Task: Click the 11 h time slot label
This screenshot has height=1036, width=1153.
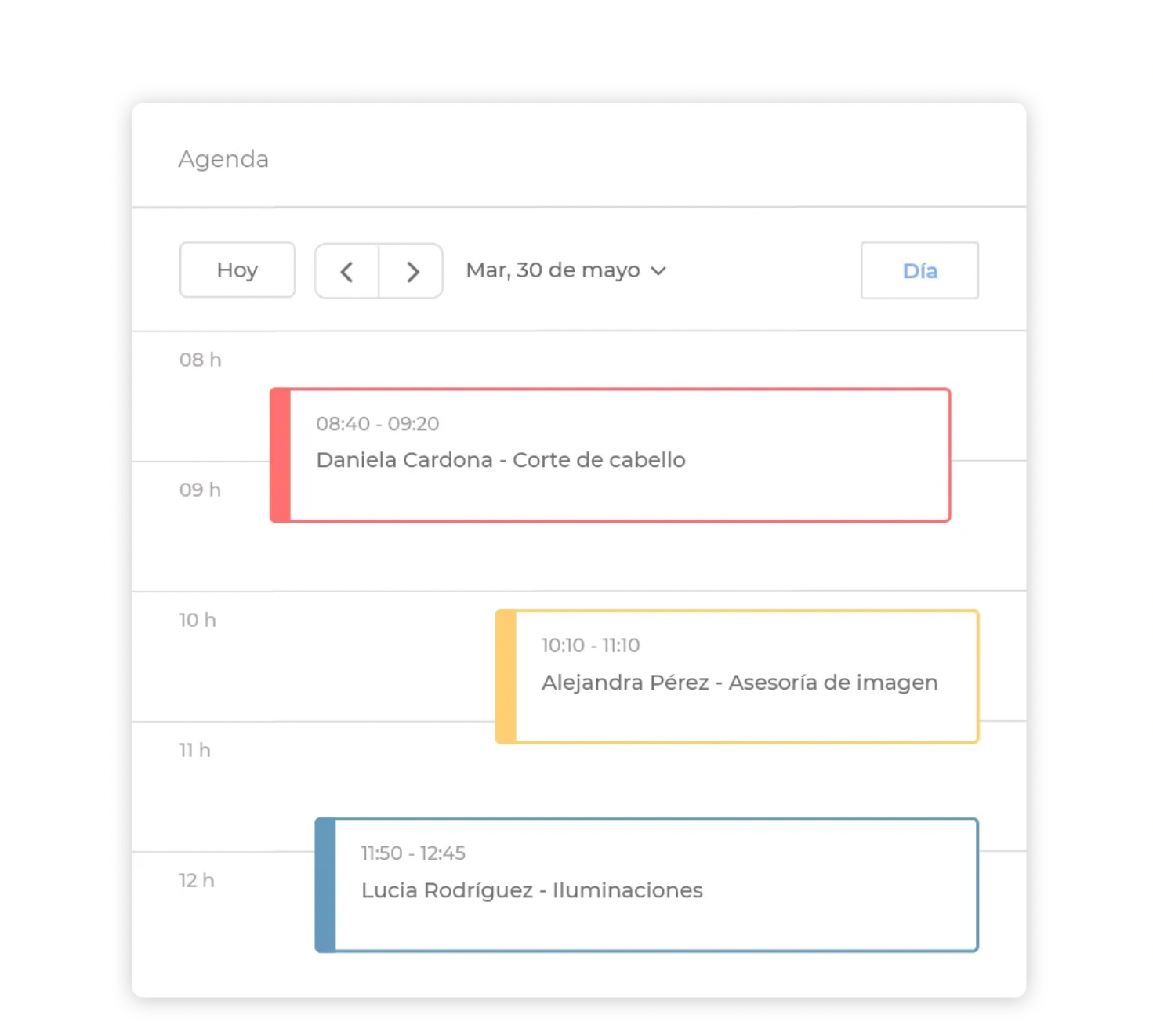Action: tap(194, 750)
